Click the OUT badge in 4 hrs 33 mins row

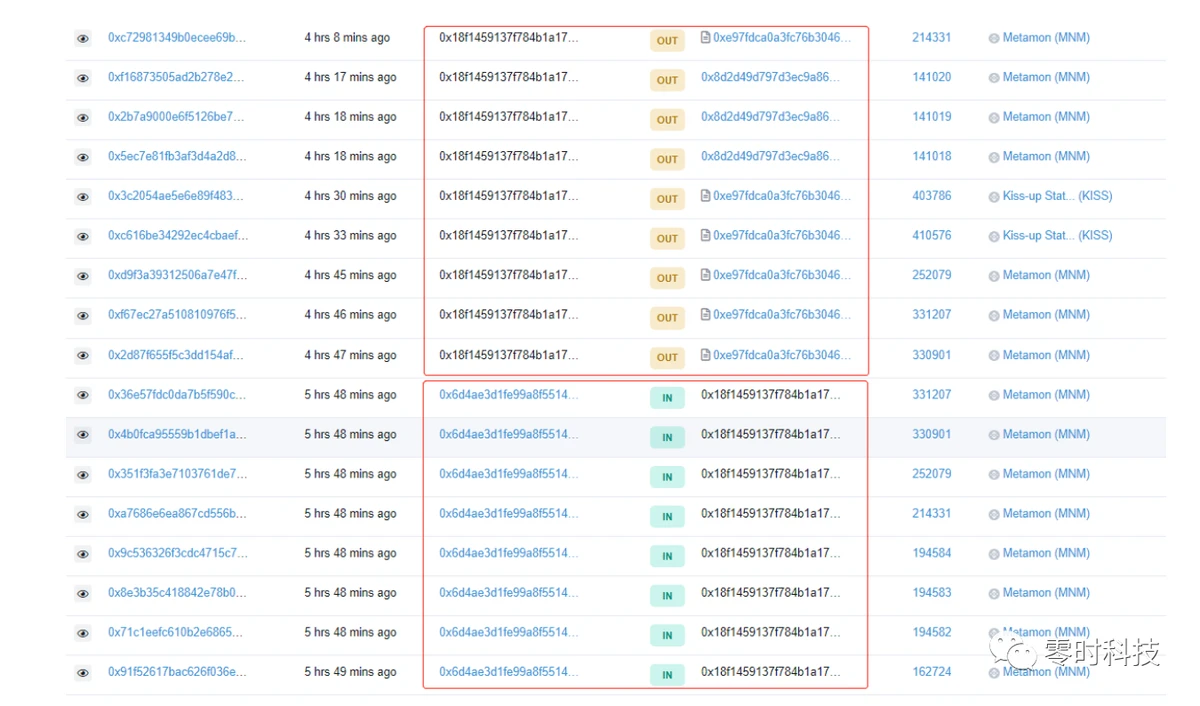[667, 238]
